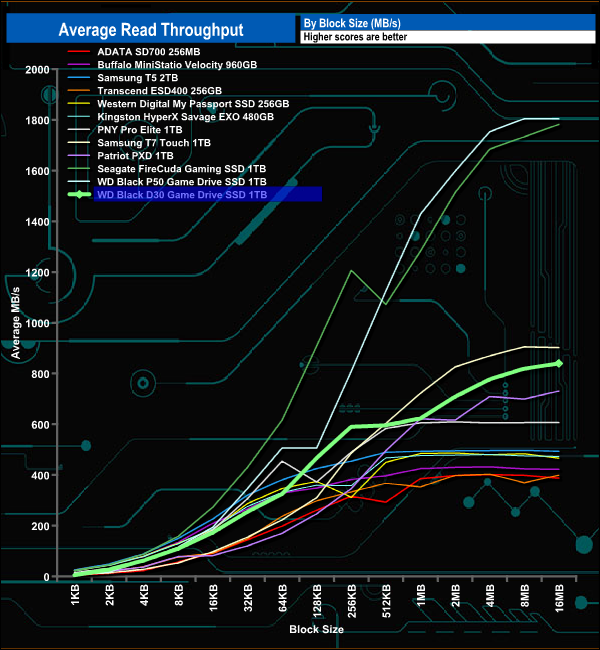Screen dimensions: 600x650
Task: Click the 256KB x-axis label
Action: (352, 601)
